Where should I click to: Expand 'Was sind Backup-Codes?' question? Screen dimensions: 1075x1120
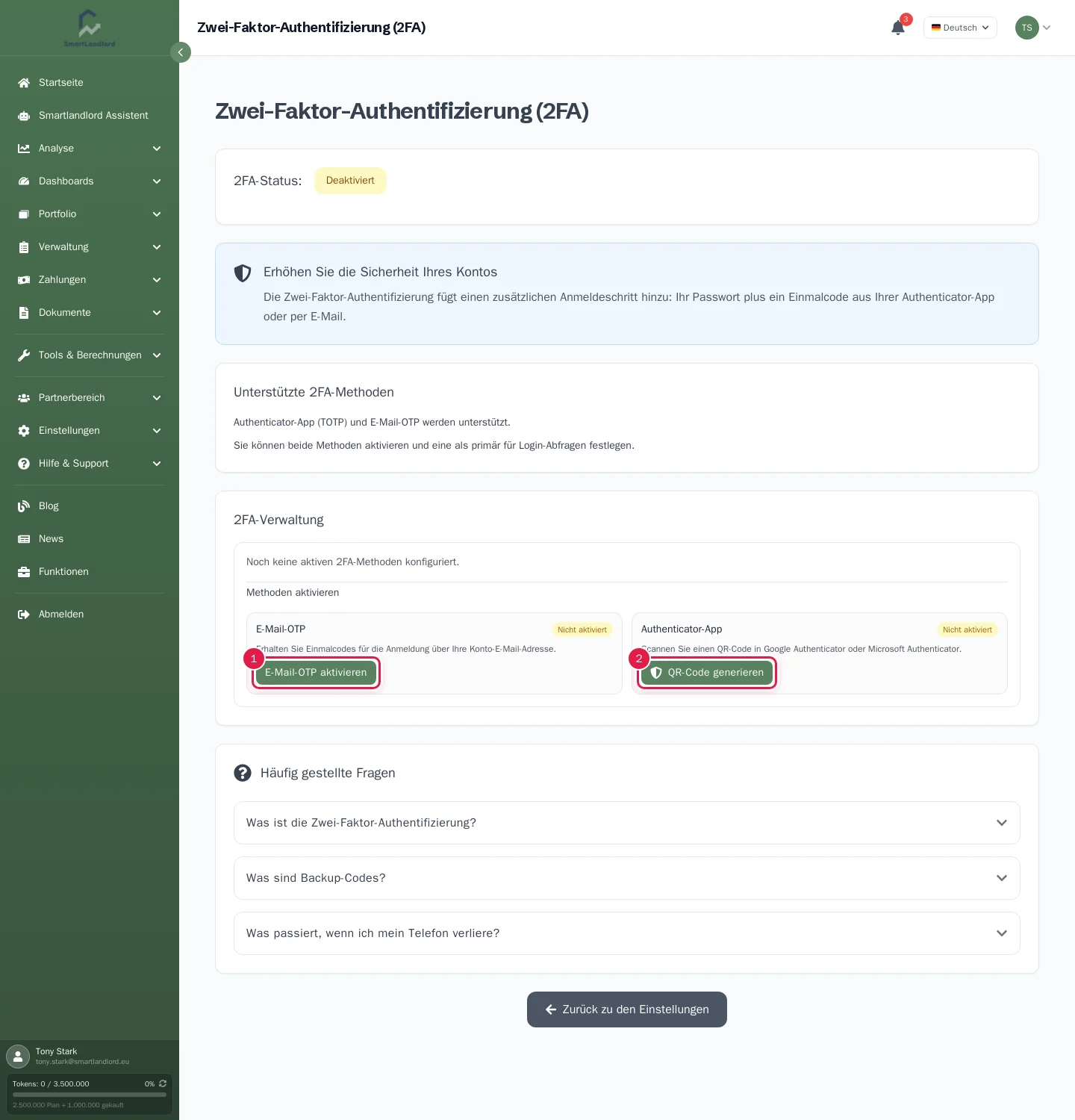coord(627,878)
